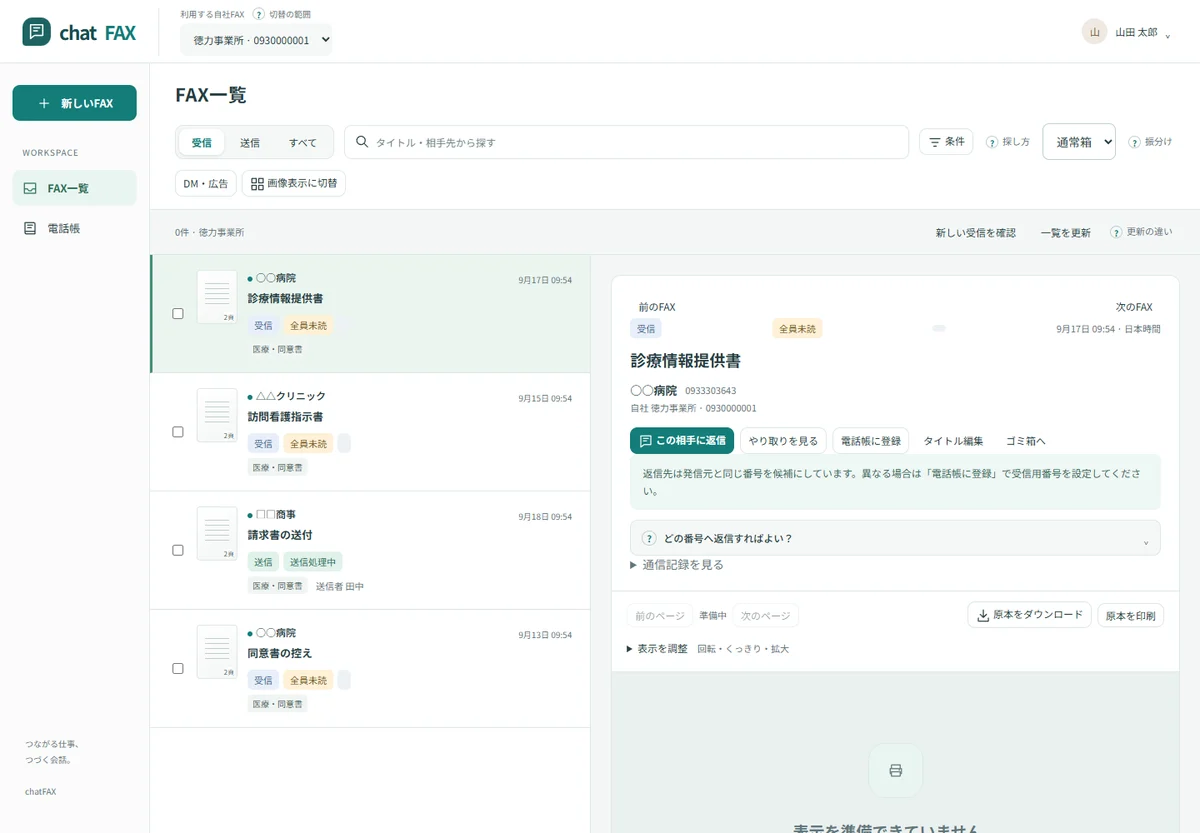Image resolution: width=1200 pixels, height=833 pixels.
Task: Click the plus icon in 新しいFAX
Action: point(43,103)
